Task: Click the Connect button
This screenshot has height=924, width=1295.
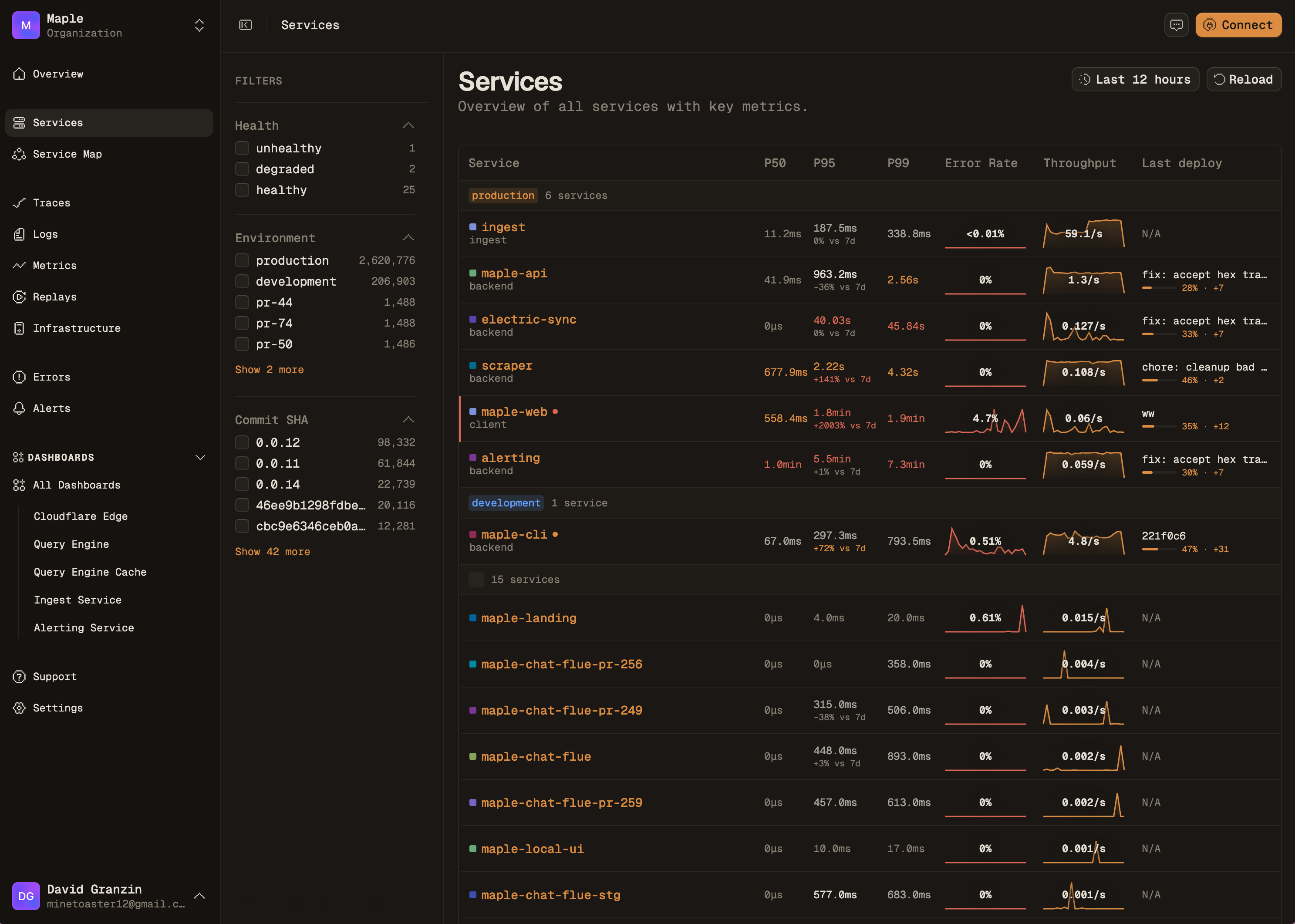Action: (1238, 25)
